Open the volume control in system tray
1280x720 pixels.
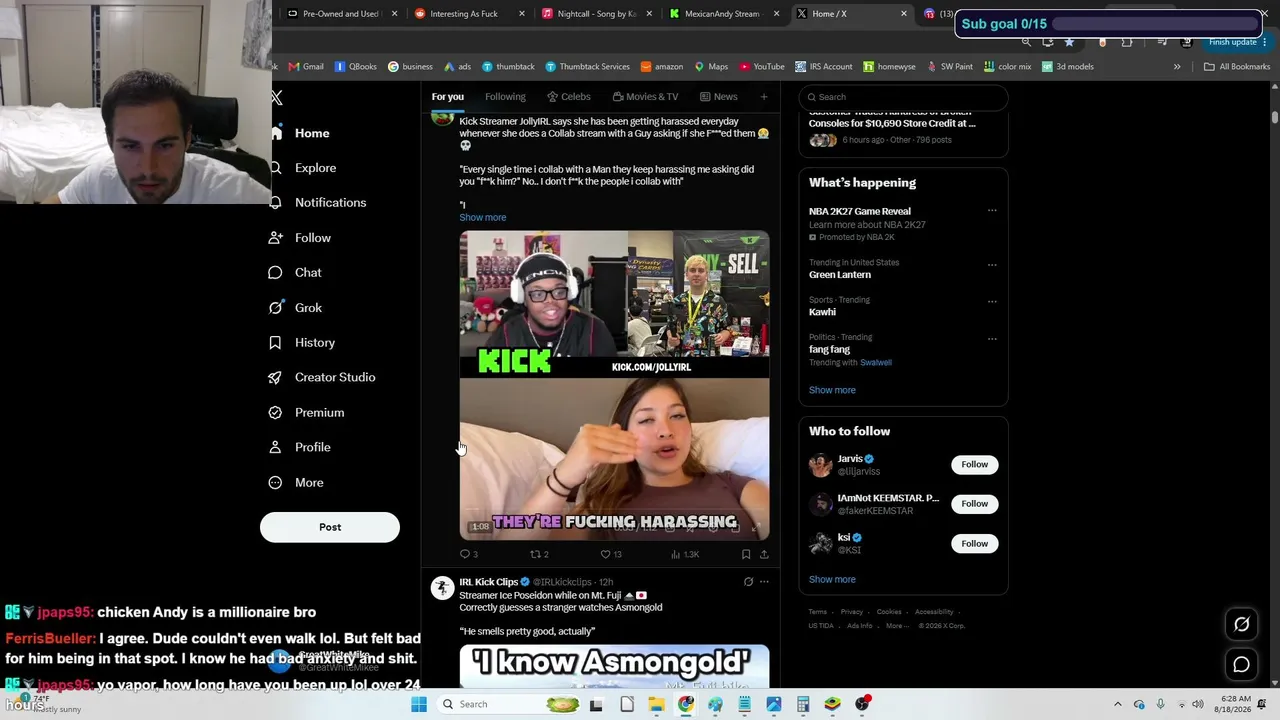[x=1198, y=704]
